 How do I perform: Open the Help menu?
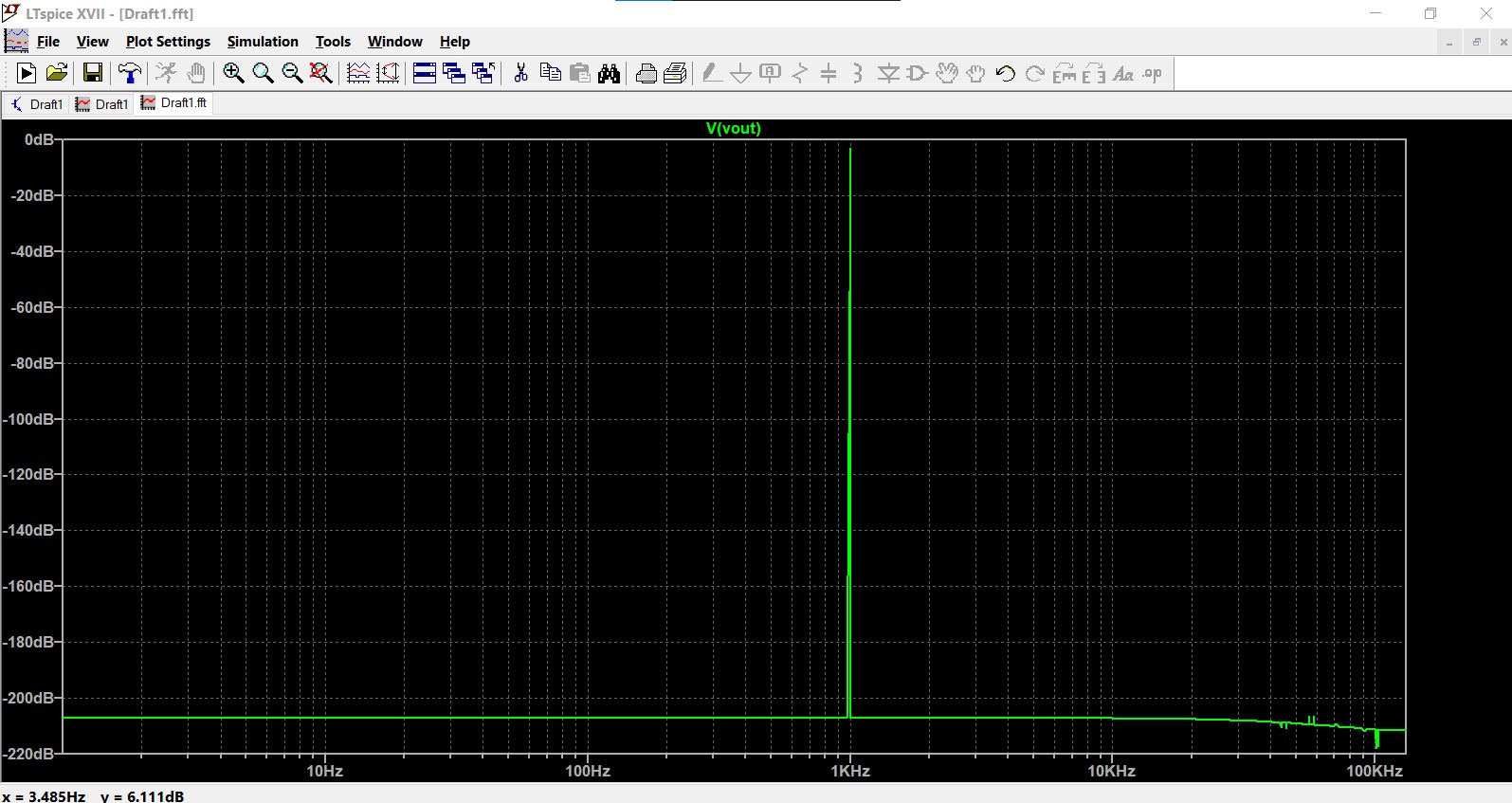[x=455, y=42]
